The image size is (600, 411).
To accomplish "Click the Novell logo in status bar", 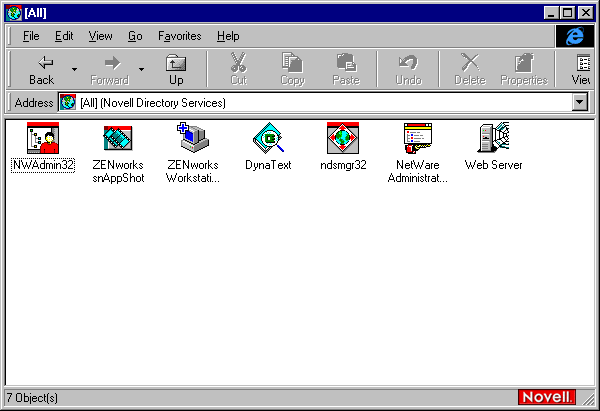I will [x=547, y=397].
